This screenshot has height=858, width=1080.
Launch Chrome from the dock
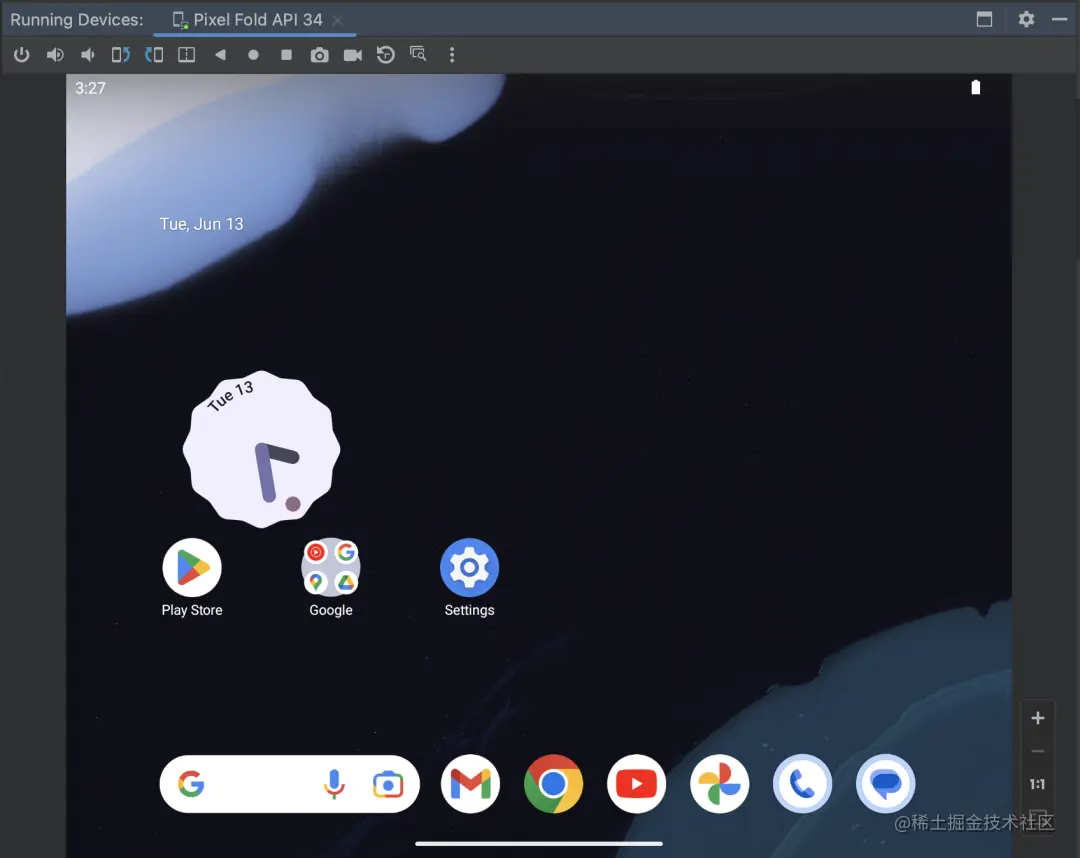click(553, 784)
